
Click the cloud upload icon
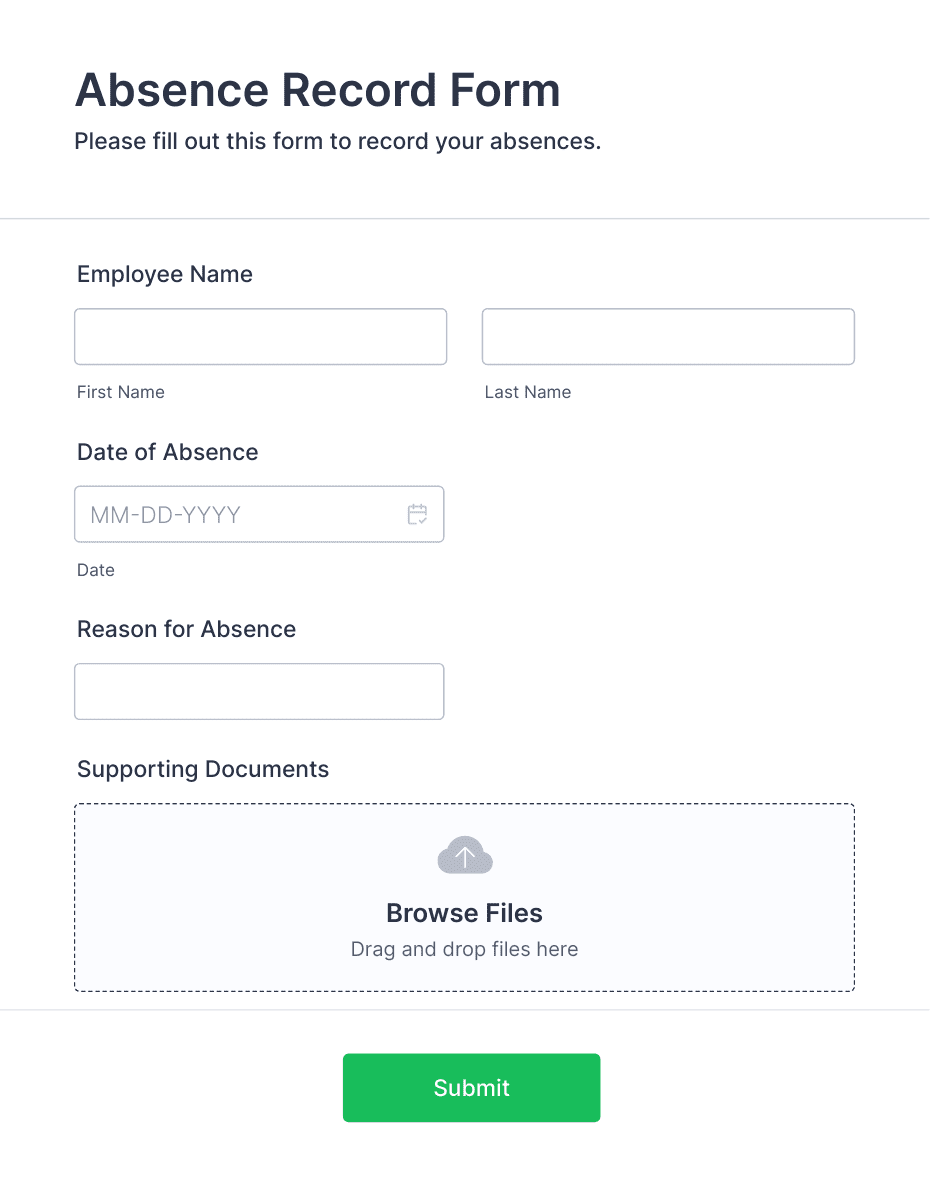click(465, 855)
